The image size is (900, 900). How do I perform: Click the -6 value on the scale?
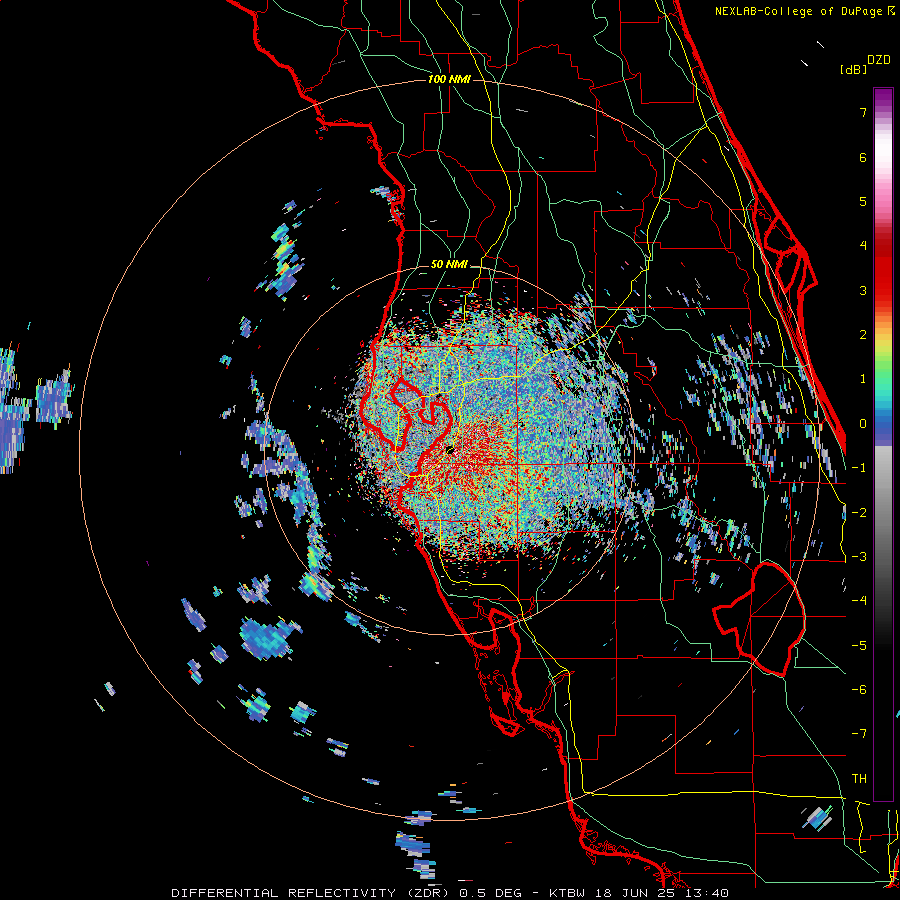point(859,689)
